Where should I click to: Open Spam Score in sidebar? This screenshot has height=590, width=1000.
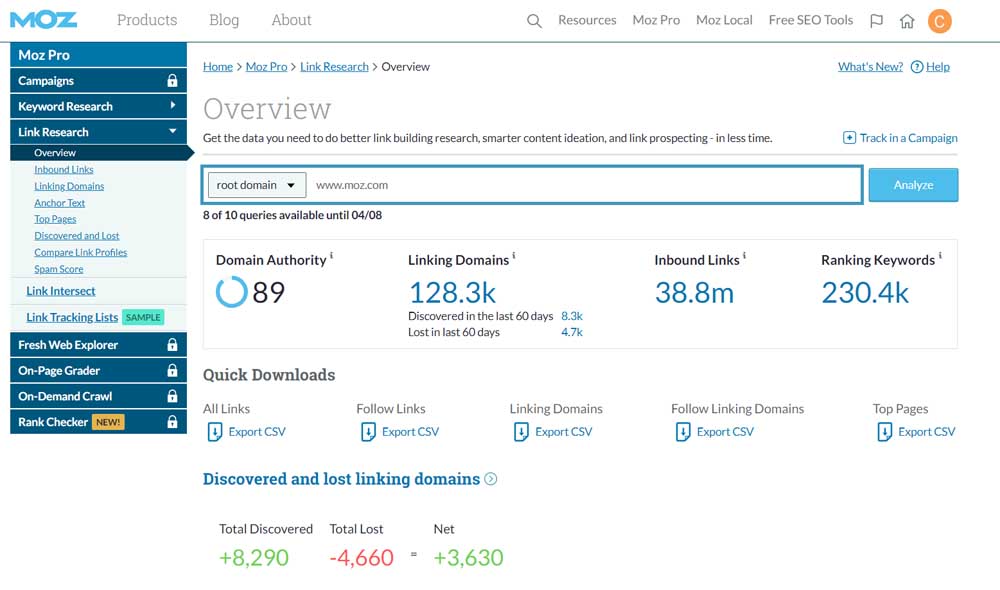pyautogui.click(x=59, y=269)
